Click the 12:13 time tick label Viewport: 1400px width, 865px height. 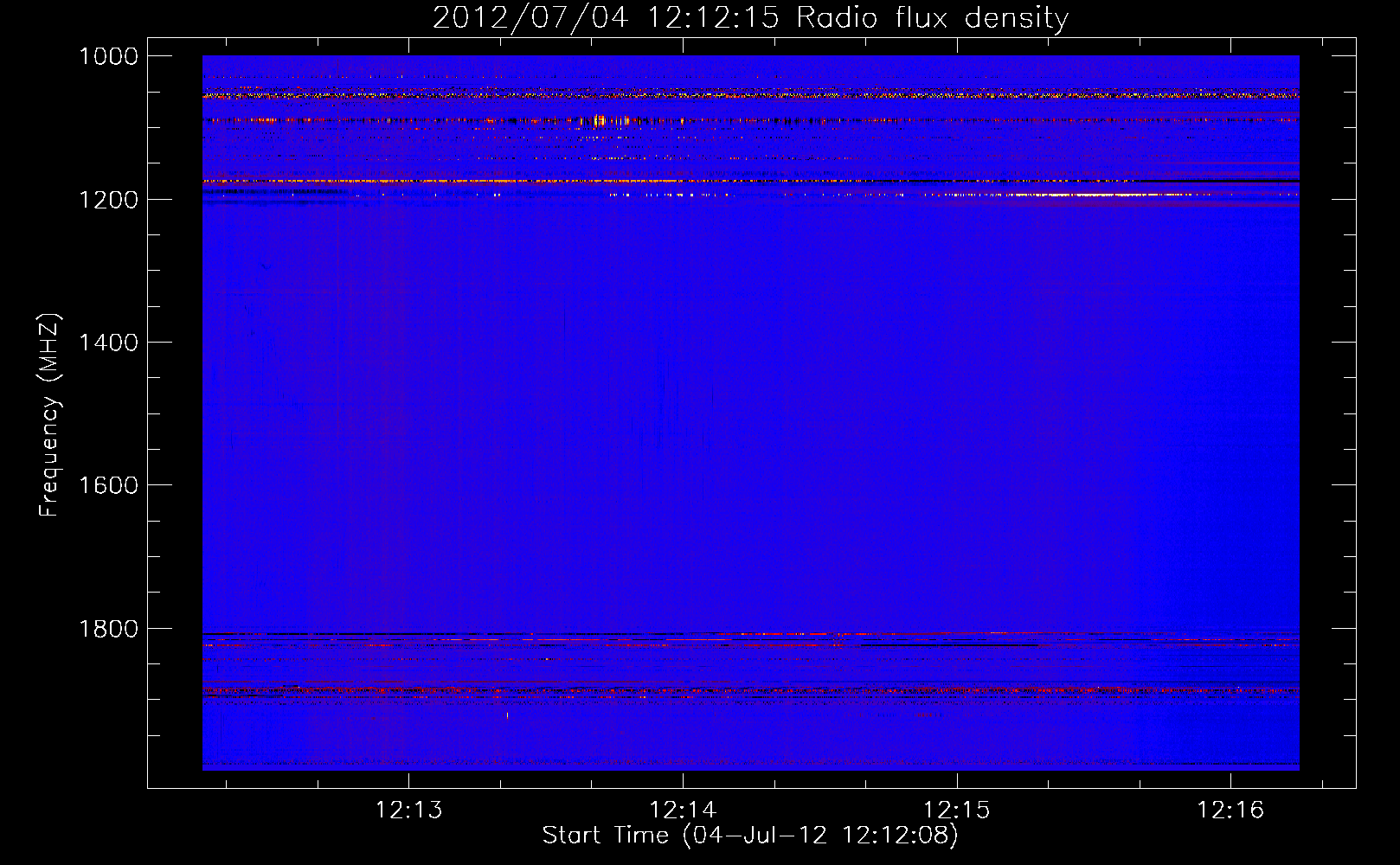[x=408, y=811]
